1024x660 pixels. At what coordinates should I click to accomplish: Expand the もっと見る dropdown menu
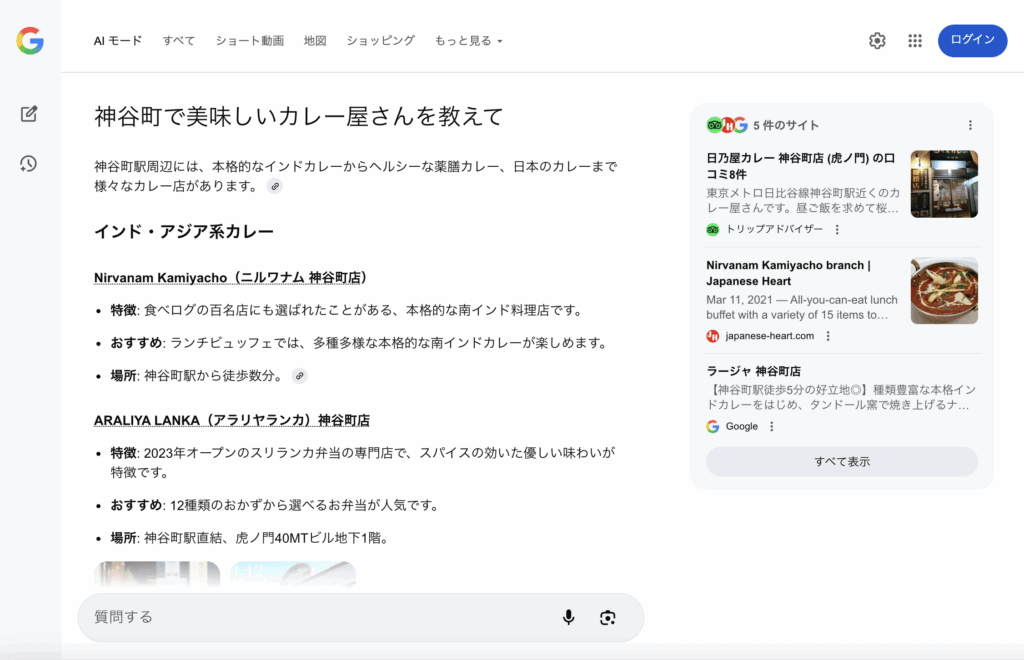point(468,41)
